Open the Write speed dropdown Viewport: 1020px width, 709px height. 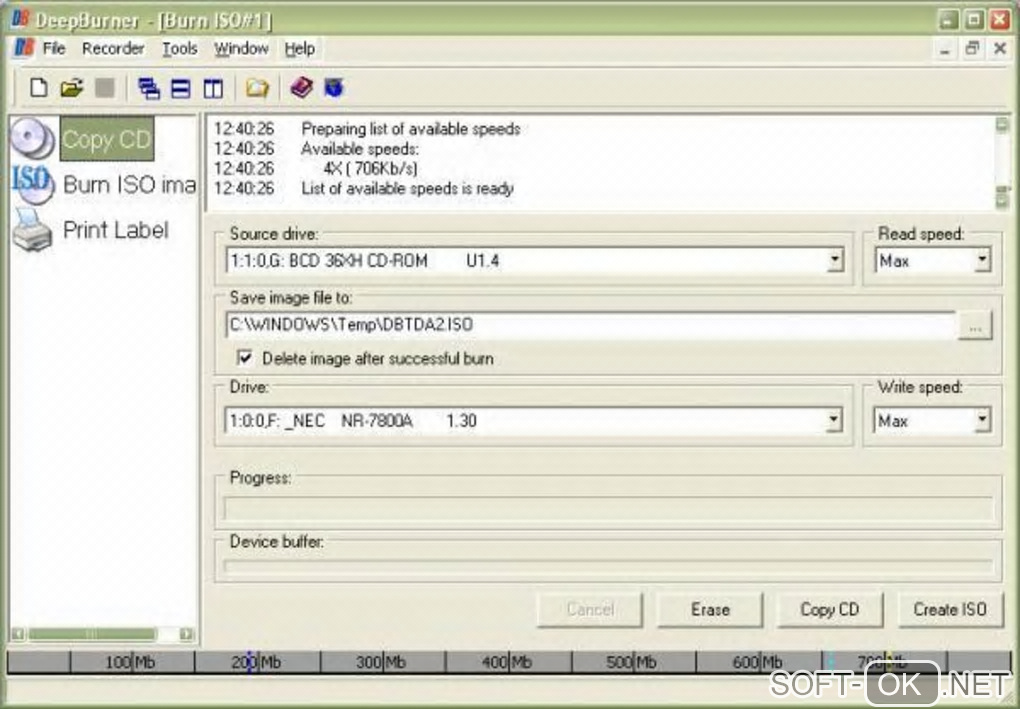982,420
